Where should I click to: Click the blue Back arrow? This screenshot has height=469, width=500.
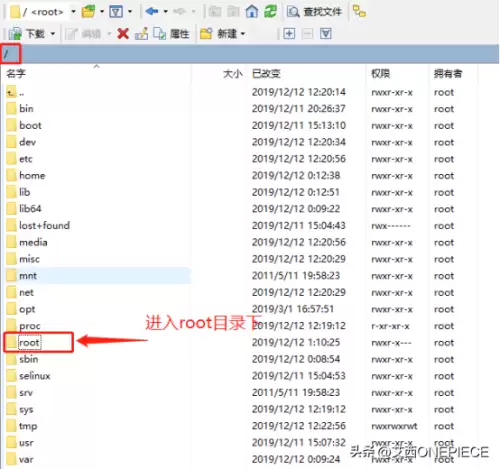coord(152,12)
